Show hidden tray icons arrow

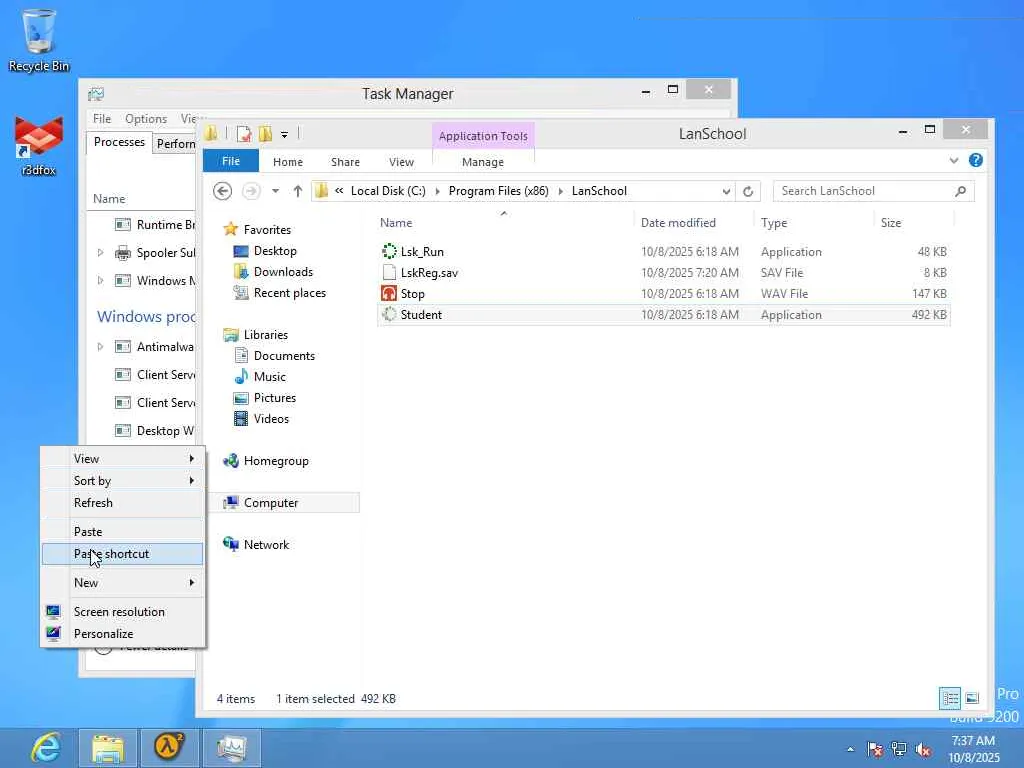[850, 749]
